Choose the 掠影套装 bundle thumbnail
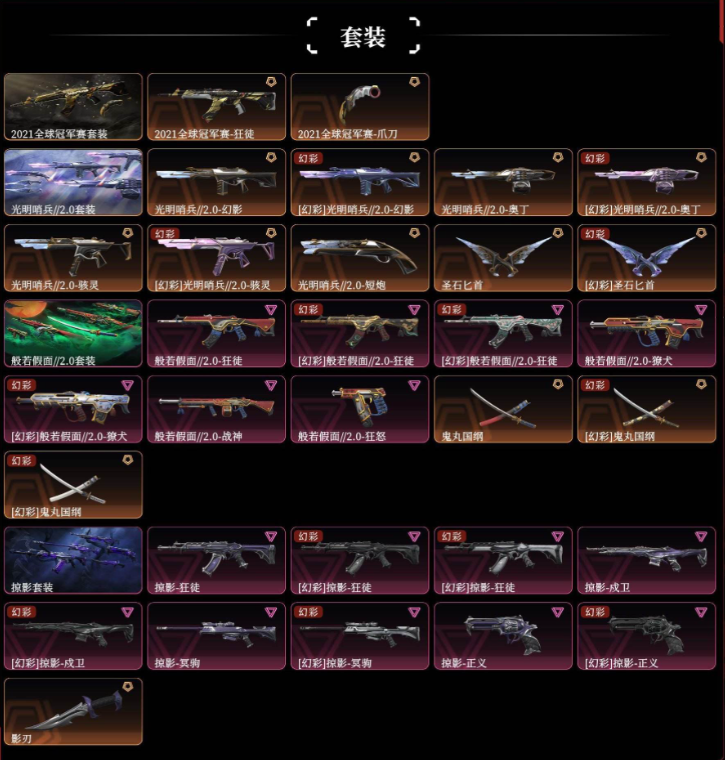This screenshot has height=760, width=725. [73, 560]
